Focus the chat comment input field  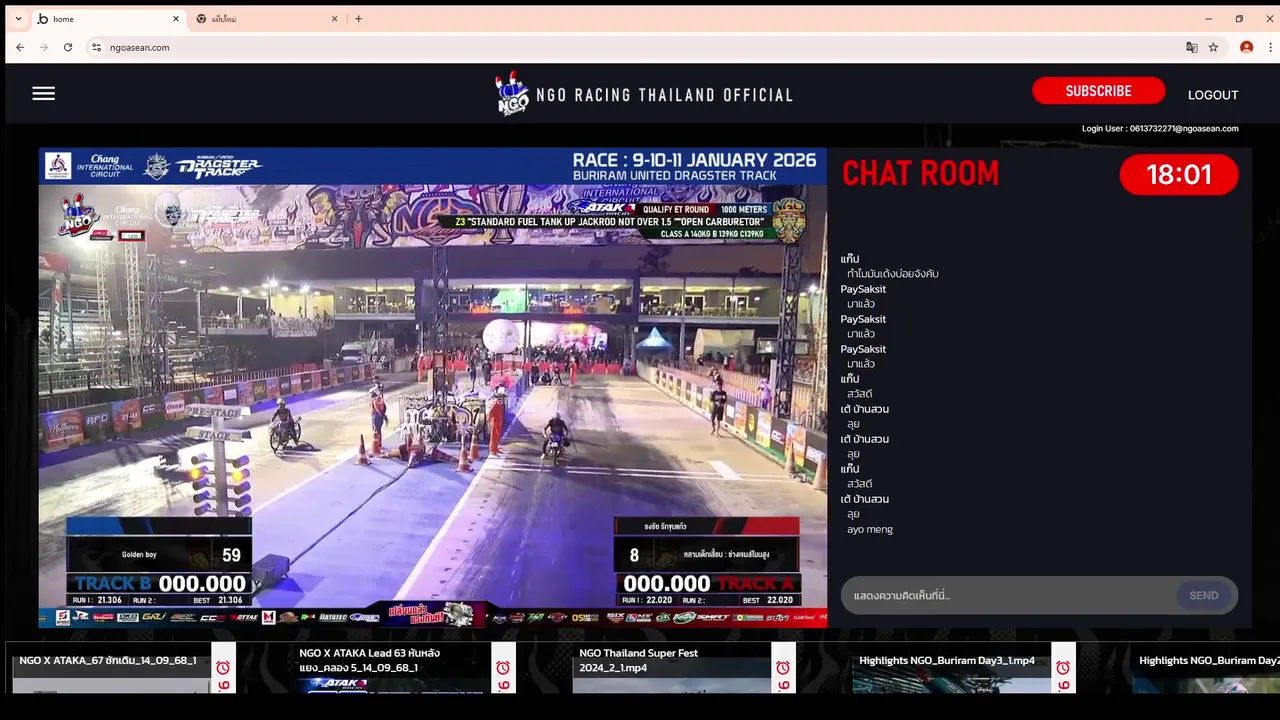click(x=1010, y=596)
